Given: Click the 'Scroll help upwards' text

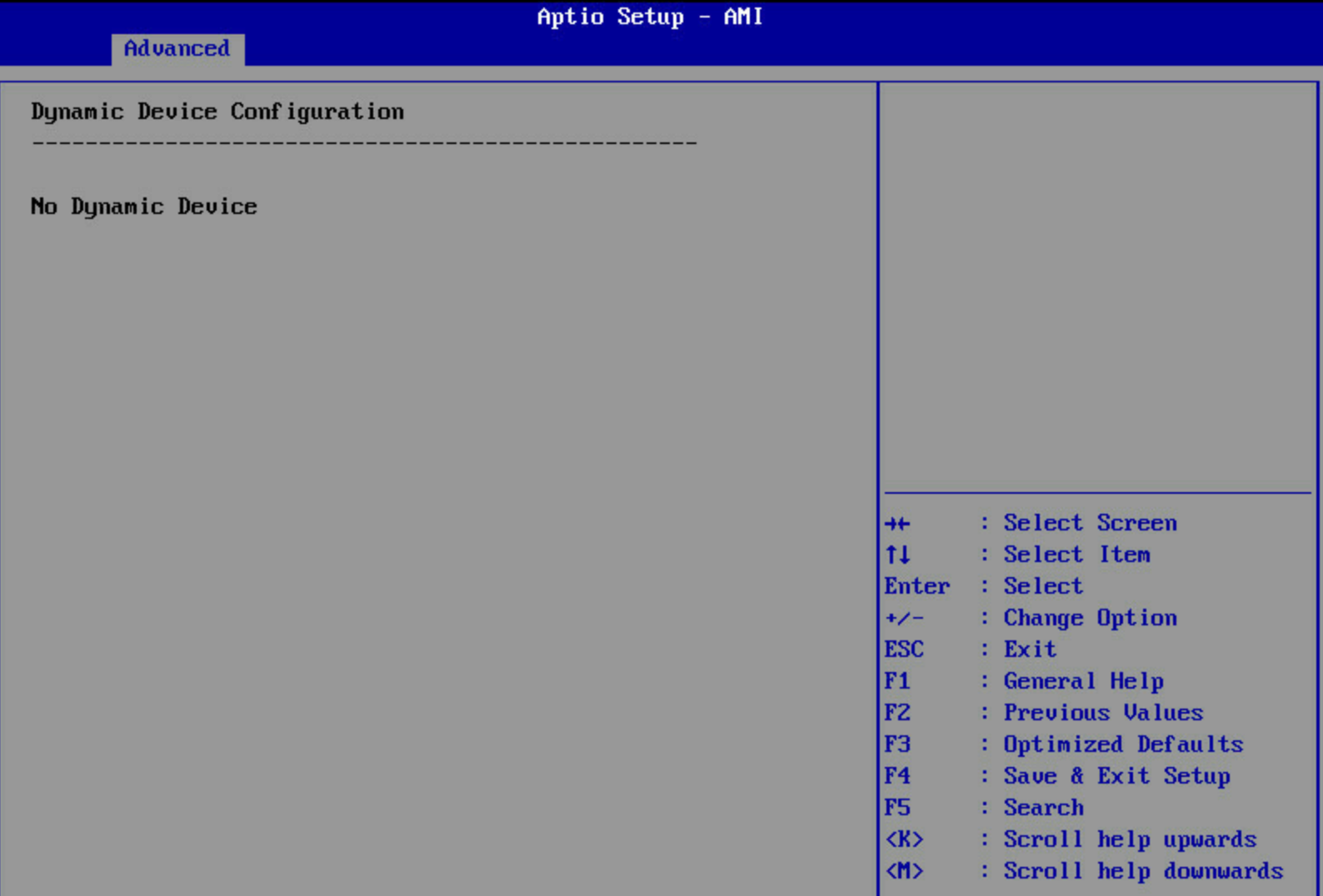Looking at the screenshot, I should 1130,839.
